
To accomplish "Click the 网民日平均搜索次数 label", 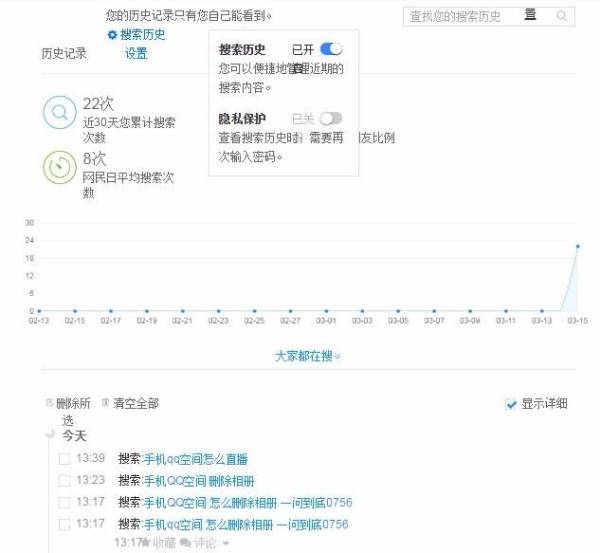I will 128,185.
